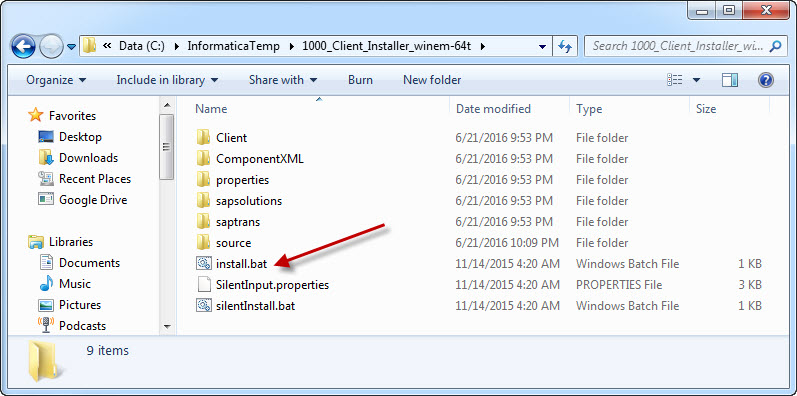Open Recent Places in navigation pane

[95, 179]
